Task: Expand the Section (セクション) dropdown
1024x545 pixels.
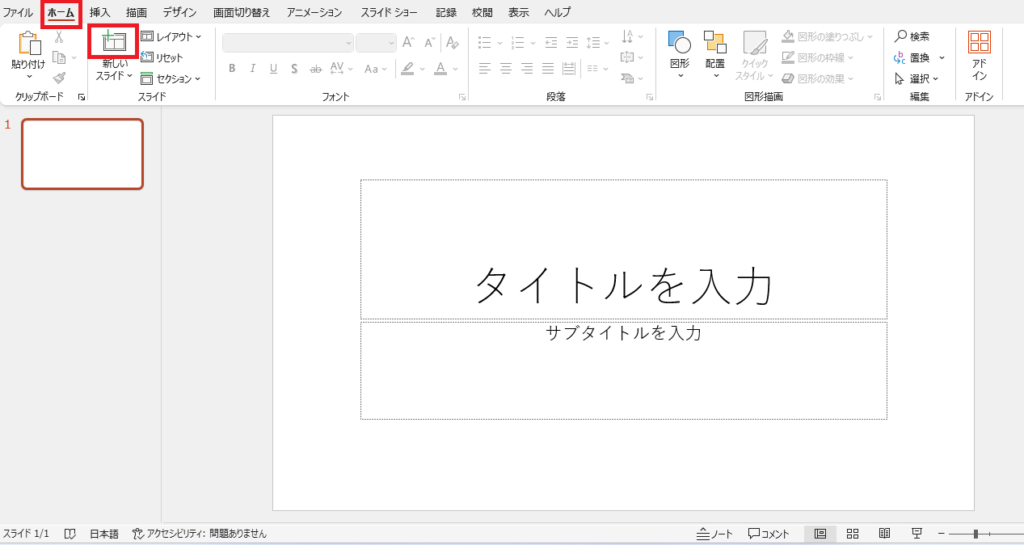Action: [171, 79]
